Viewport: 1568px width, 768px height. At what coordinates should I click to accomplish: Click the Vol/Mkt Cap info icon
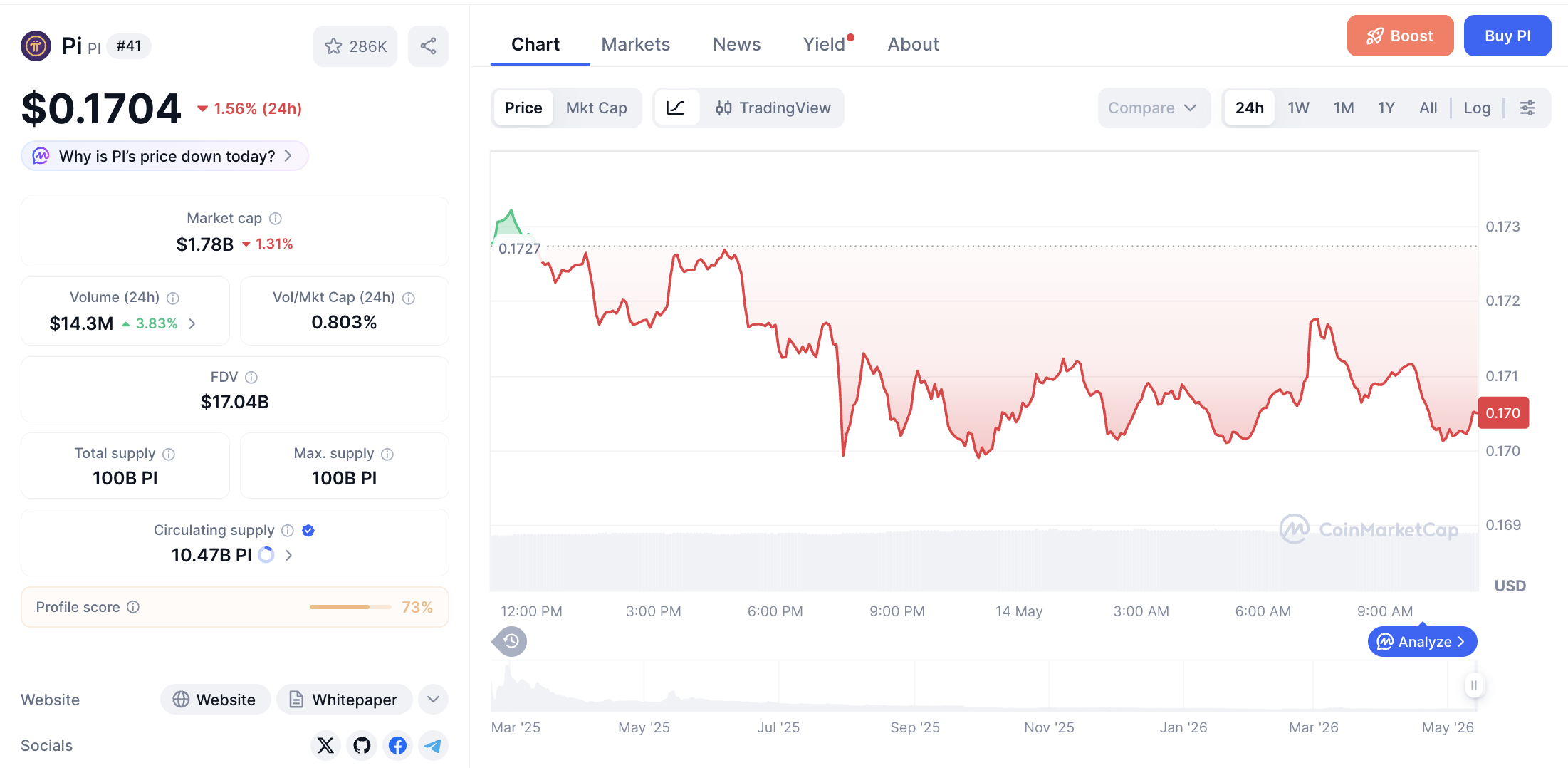(x=409, y=298)
